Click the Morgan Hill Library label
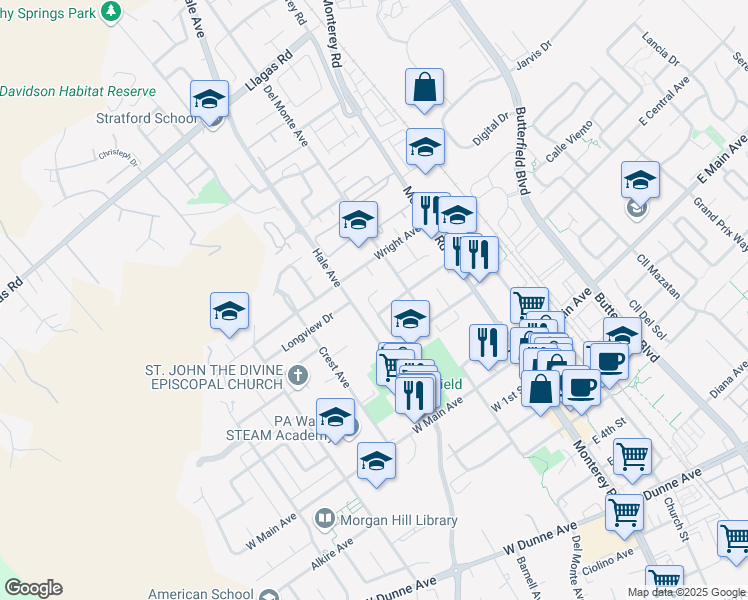This screenshot has height=600, width=748. click(x=399, y=520)
